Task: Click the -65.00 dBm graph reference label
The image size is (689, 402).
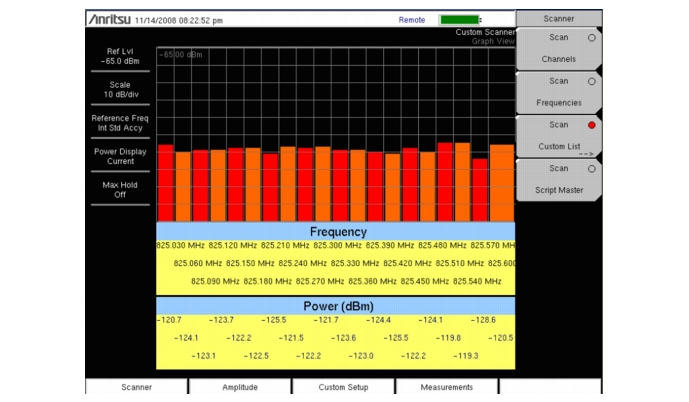Action: (181, 55)
